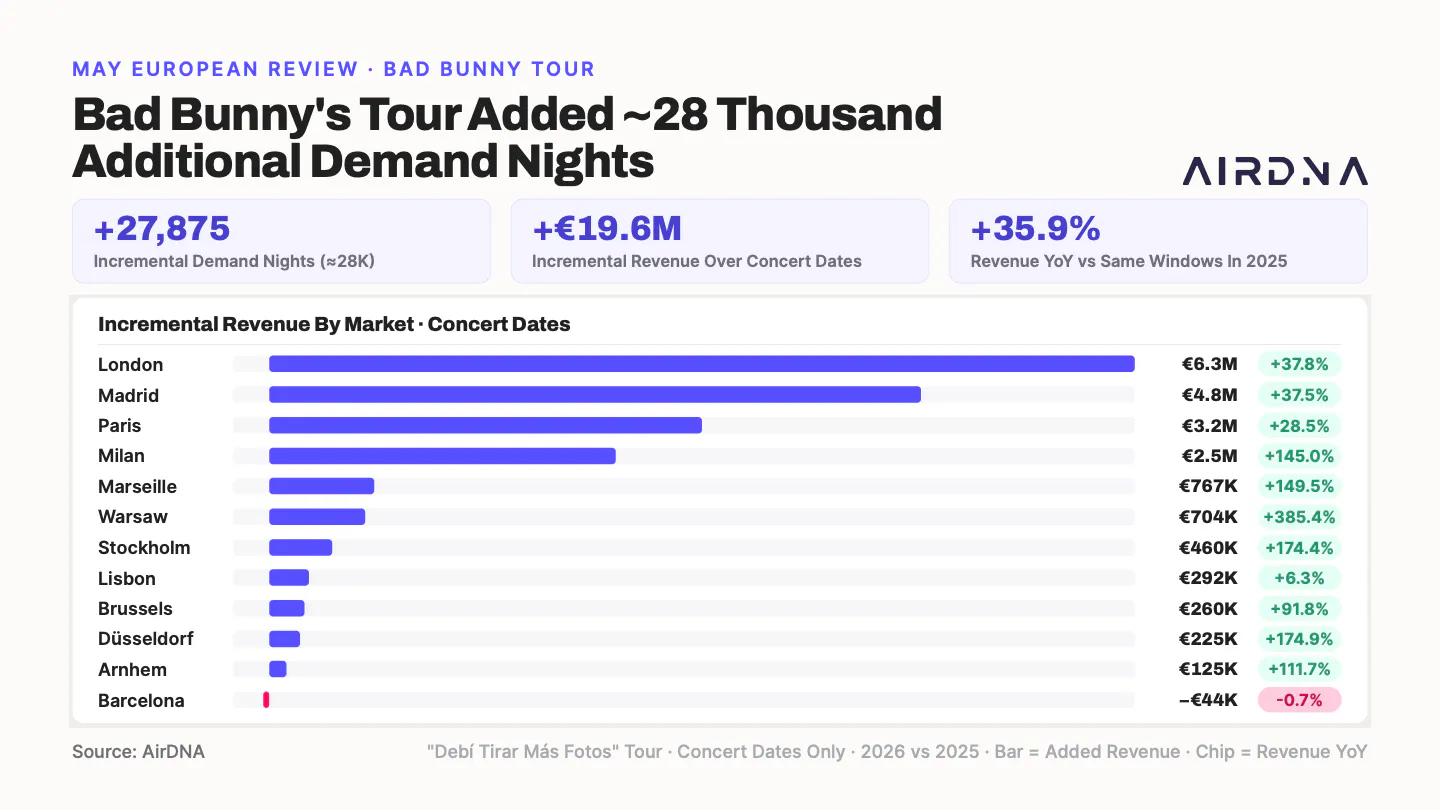Click the Source: AirDNA text

coord(138,752)
